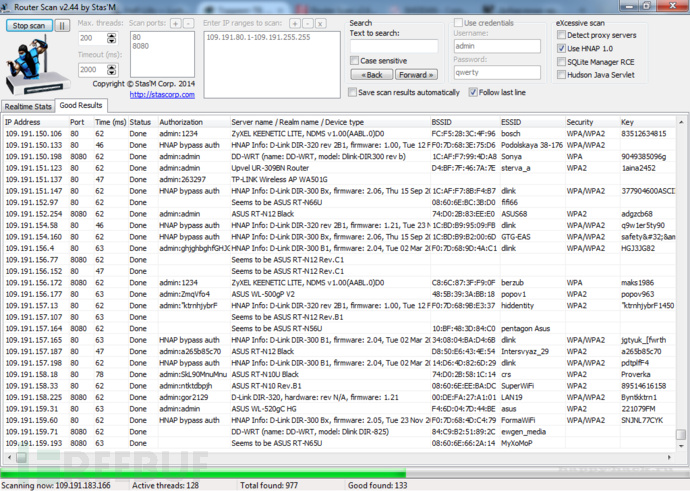
Task: Sort by the Time (ms) column header
Action: [x=110, y=122]
